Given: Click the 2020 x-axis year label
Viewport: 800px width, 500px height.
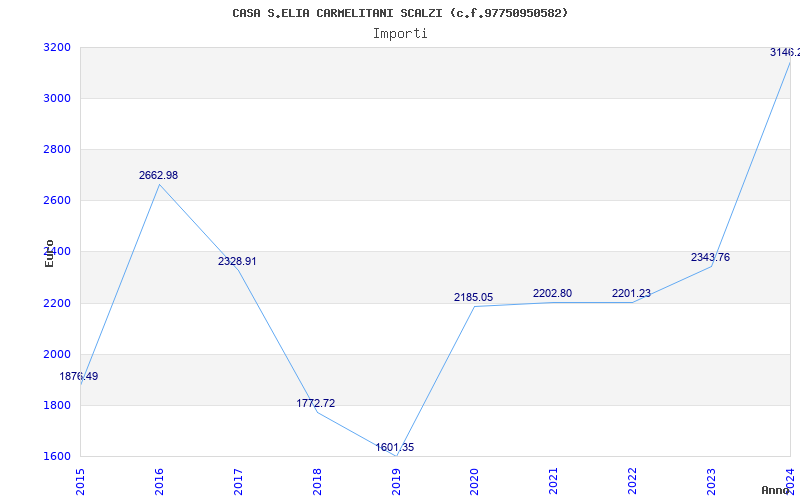Looking at the screenshot, I should pos(474,482).
